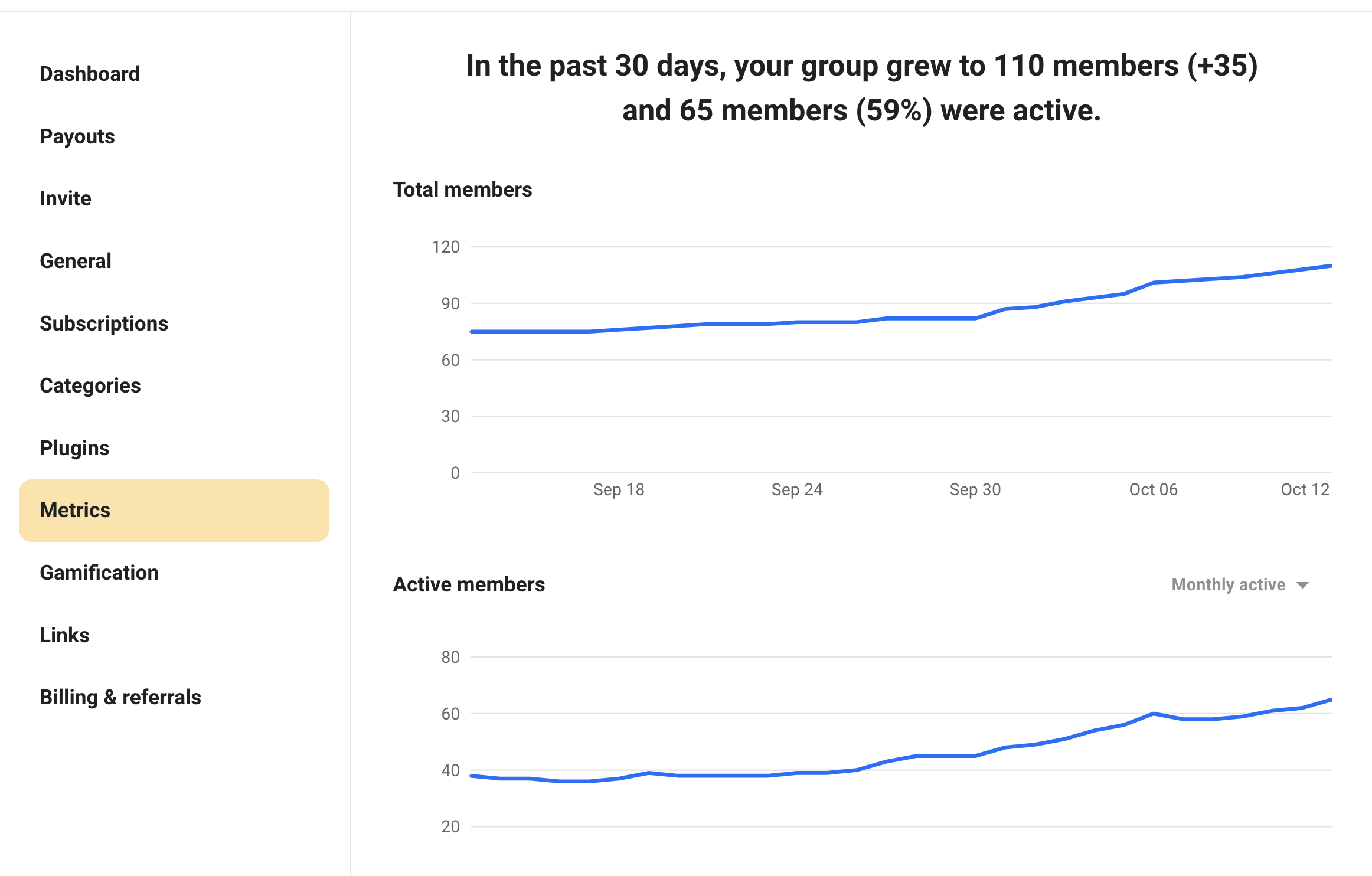Go to General settings

pyautogui.click(x=75, y=260)
